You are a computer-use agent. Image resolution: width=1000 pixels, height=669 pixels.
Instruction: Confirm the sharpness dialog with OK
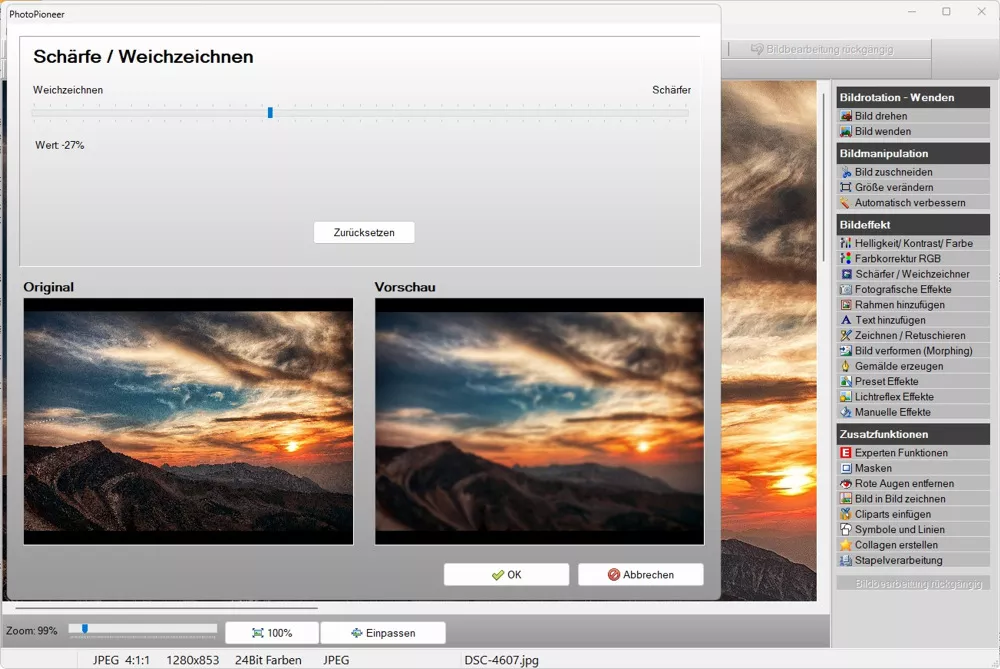506,575
